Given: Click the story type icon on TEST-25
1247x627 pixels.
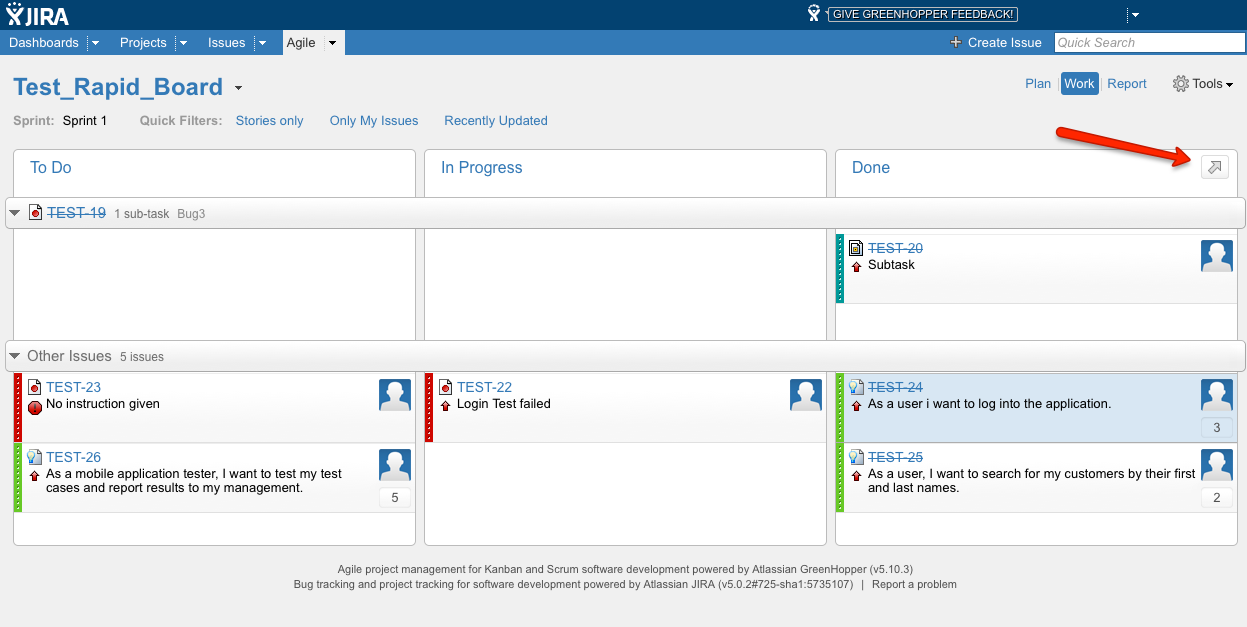Looking at the screenshot, I should coord(856,457).
